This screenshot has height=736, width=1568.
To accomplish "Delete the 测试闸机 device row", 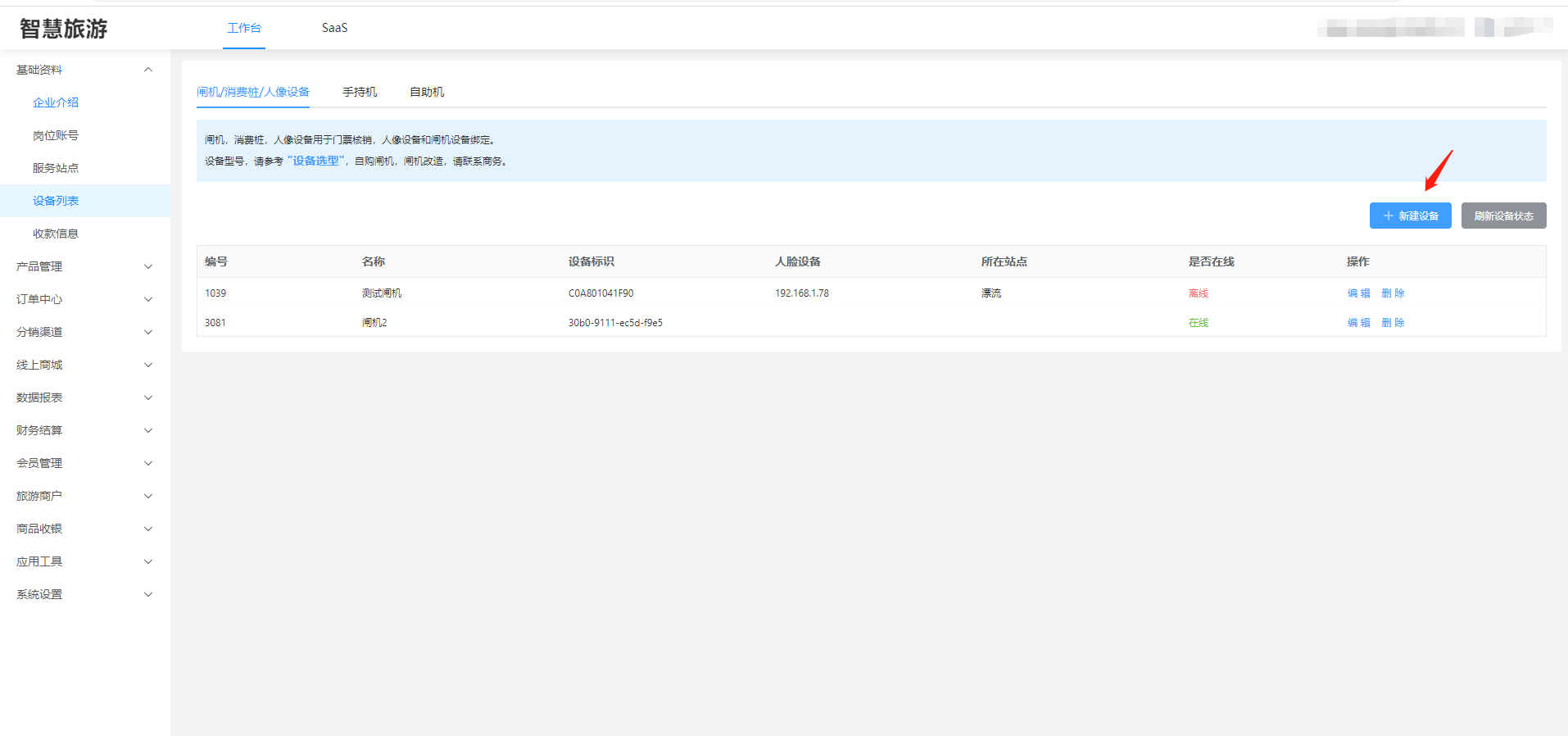I will pyautogui.click(x=1393, y=293).
